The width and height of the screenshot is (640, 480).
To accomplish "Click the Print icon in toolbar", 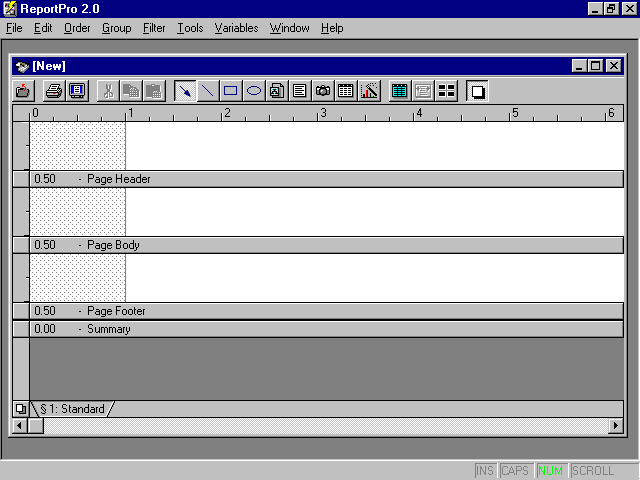I will click(53, 91).
